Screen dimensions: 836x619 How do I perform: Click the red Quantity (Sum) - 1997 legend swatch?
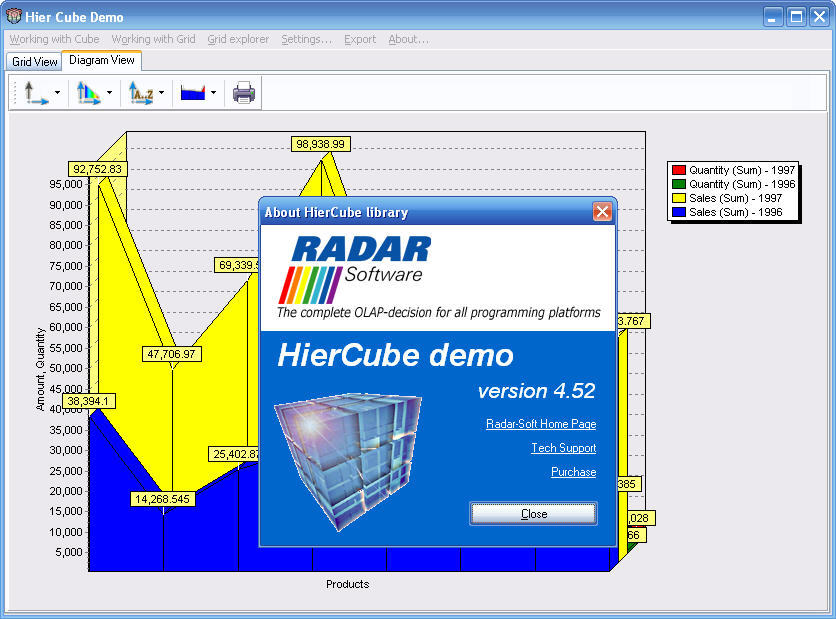[x=678, y=171]
